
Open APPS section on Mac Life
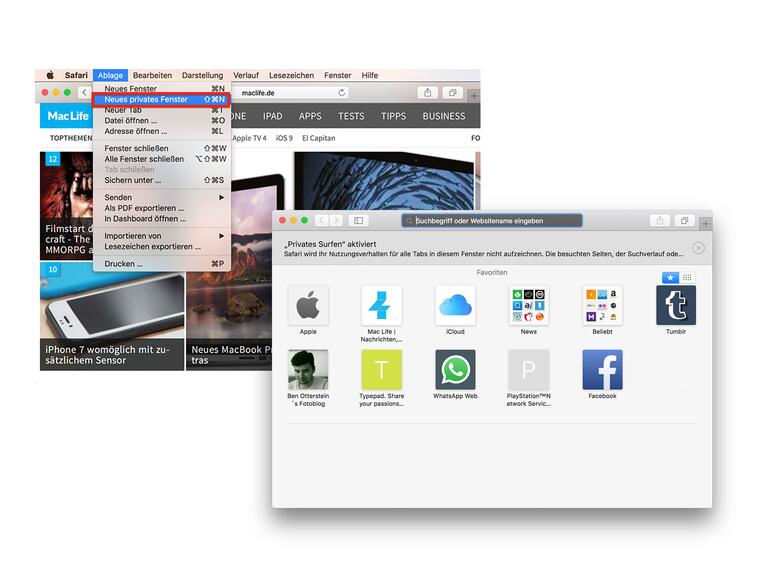[310, 116]
